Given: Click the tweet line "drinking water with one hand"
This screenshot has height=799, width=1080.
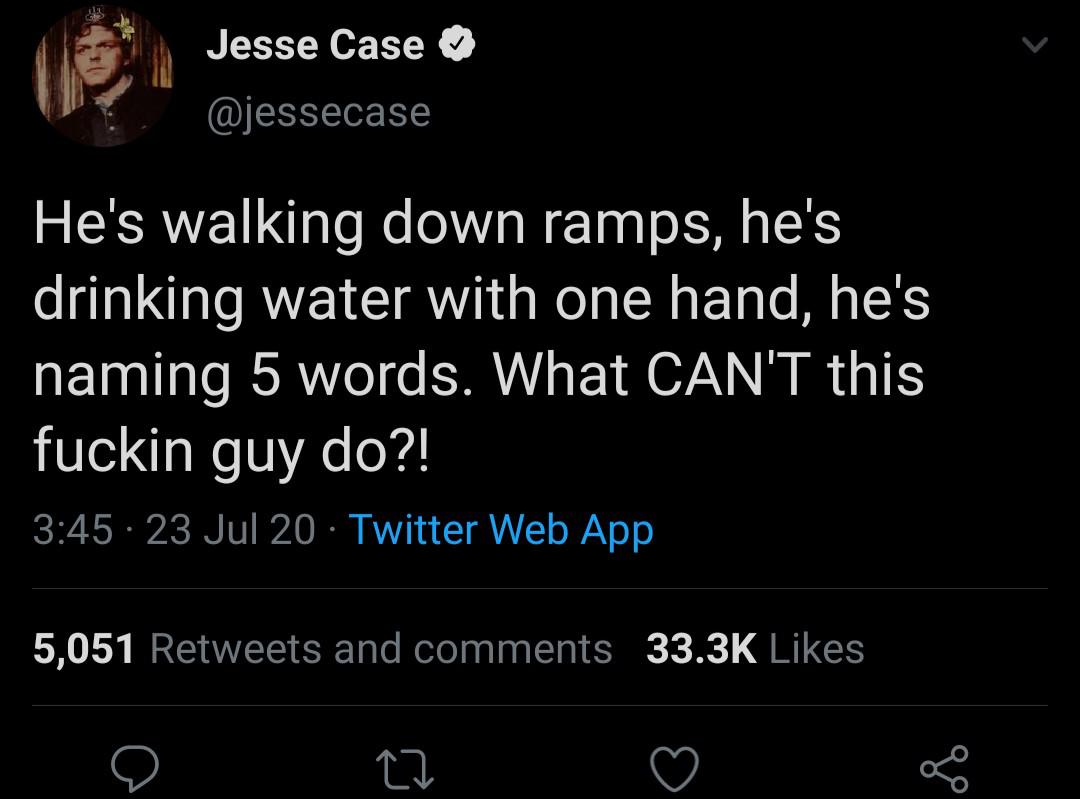Looking at the screenshot, I should click(481, 300).
